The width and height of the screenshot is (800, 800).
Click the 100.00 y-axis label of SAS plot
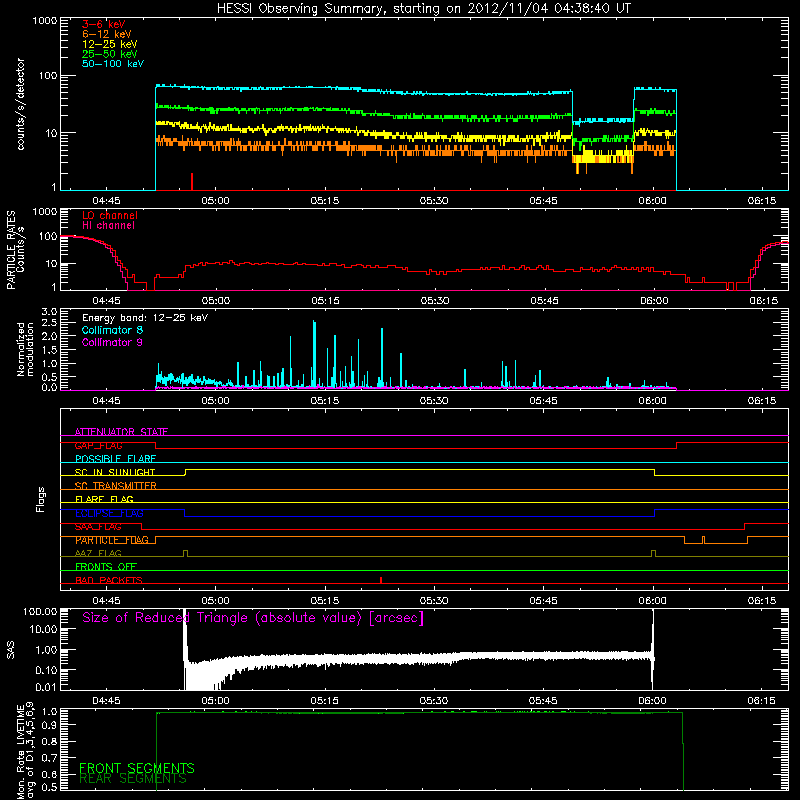click(40, 611)
